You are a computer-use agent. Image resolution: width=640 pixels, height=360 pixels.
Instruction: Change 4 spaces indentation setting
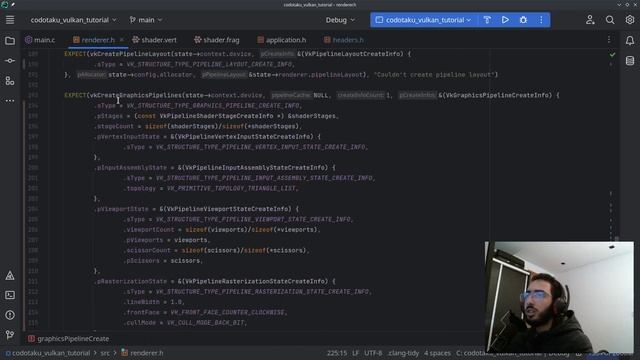coord(437,353)
